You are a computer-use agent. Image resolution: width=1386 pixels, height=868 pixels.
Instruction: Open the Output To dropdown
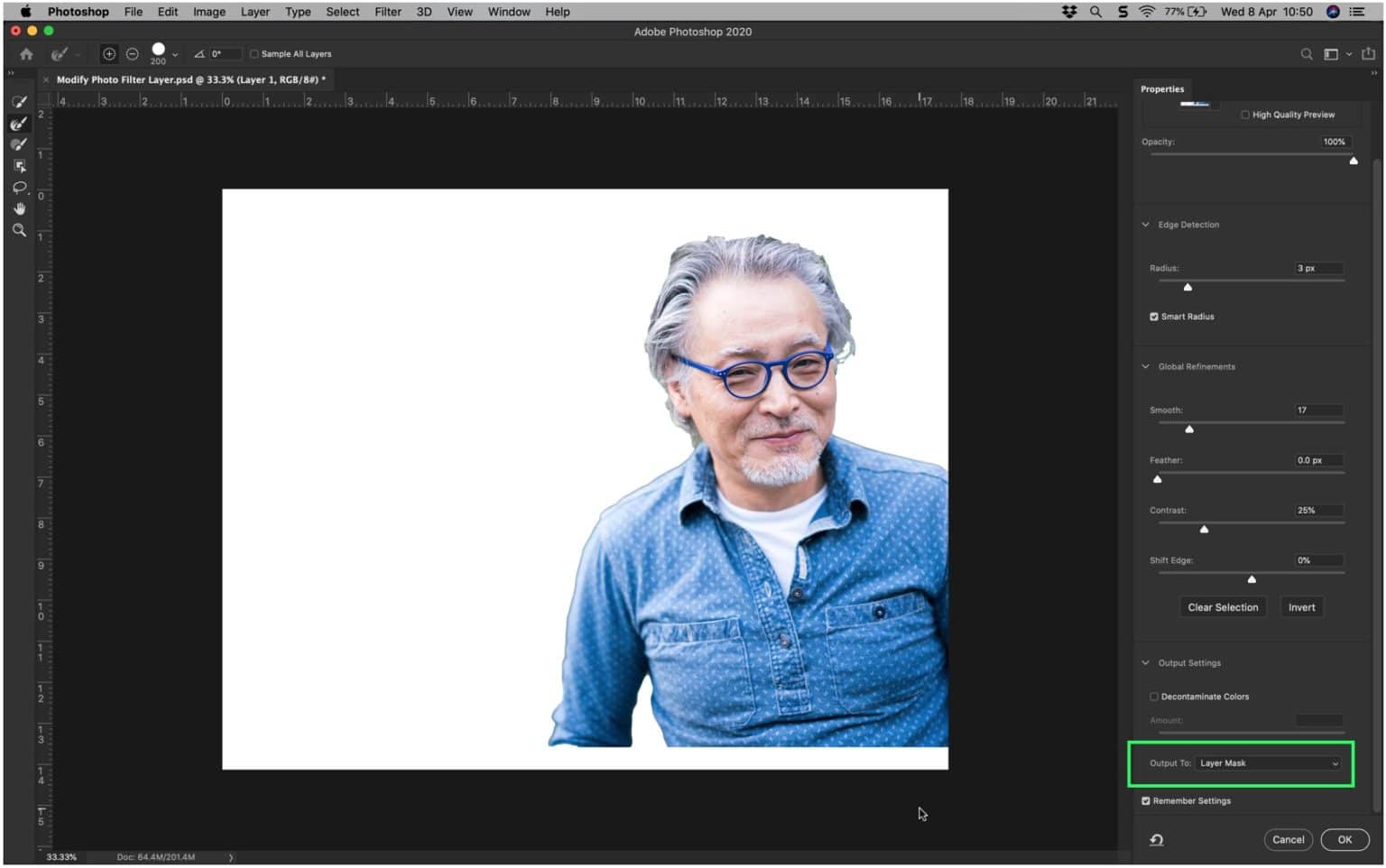[1269, 762]
